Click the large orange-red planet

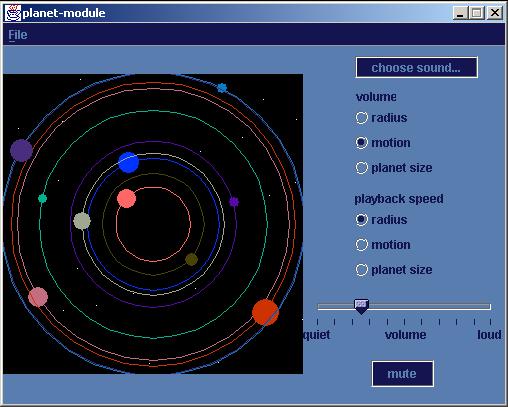pos(265,312)
